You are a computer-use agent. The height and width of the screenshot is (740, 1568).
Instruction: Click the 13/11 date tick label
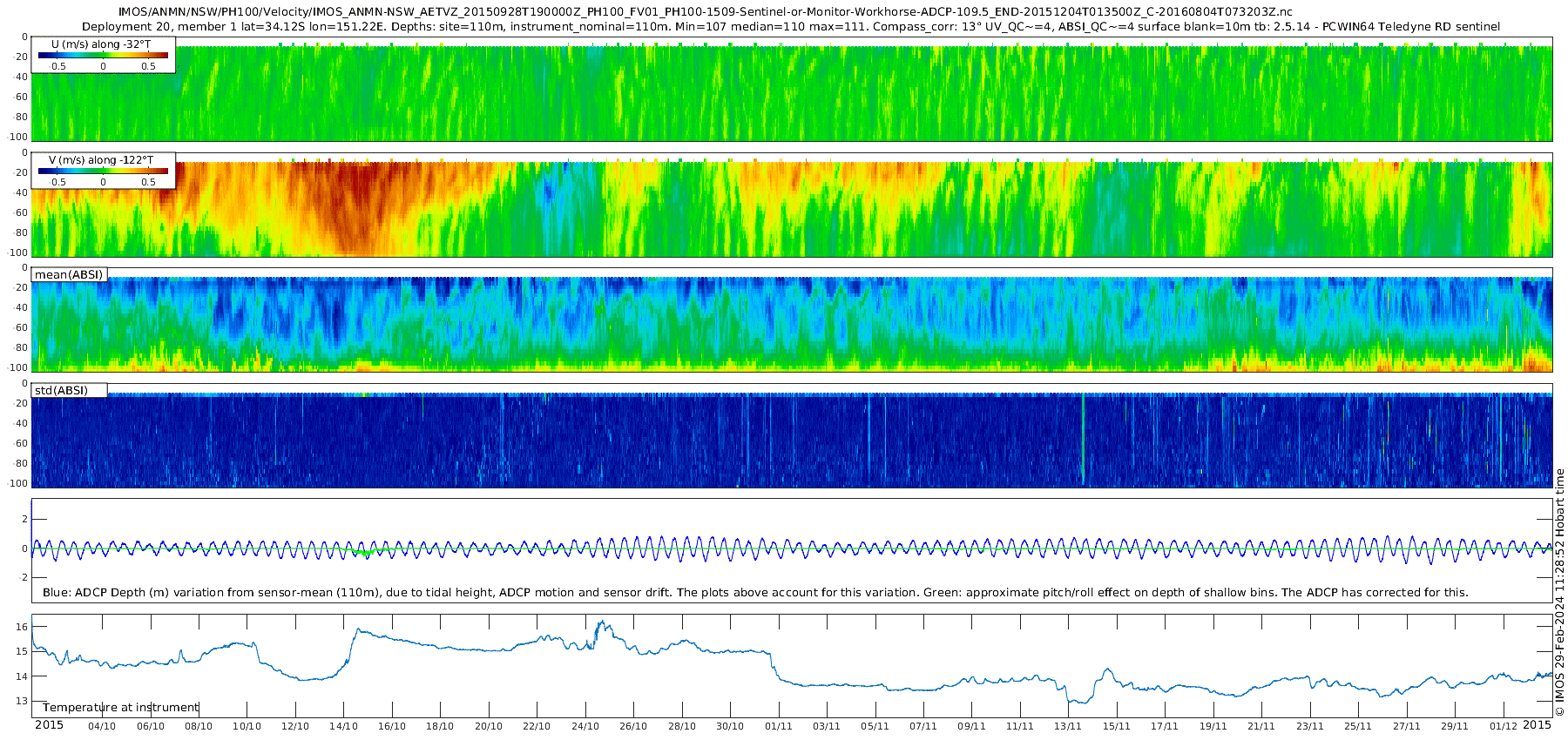tap(1067, 726)
